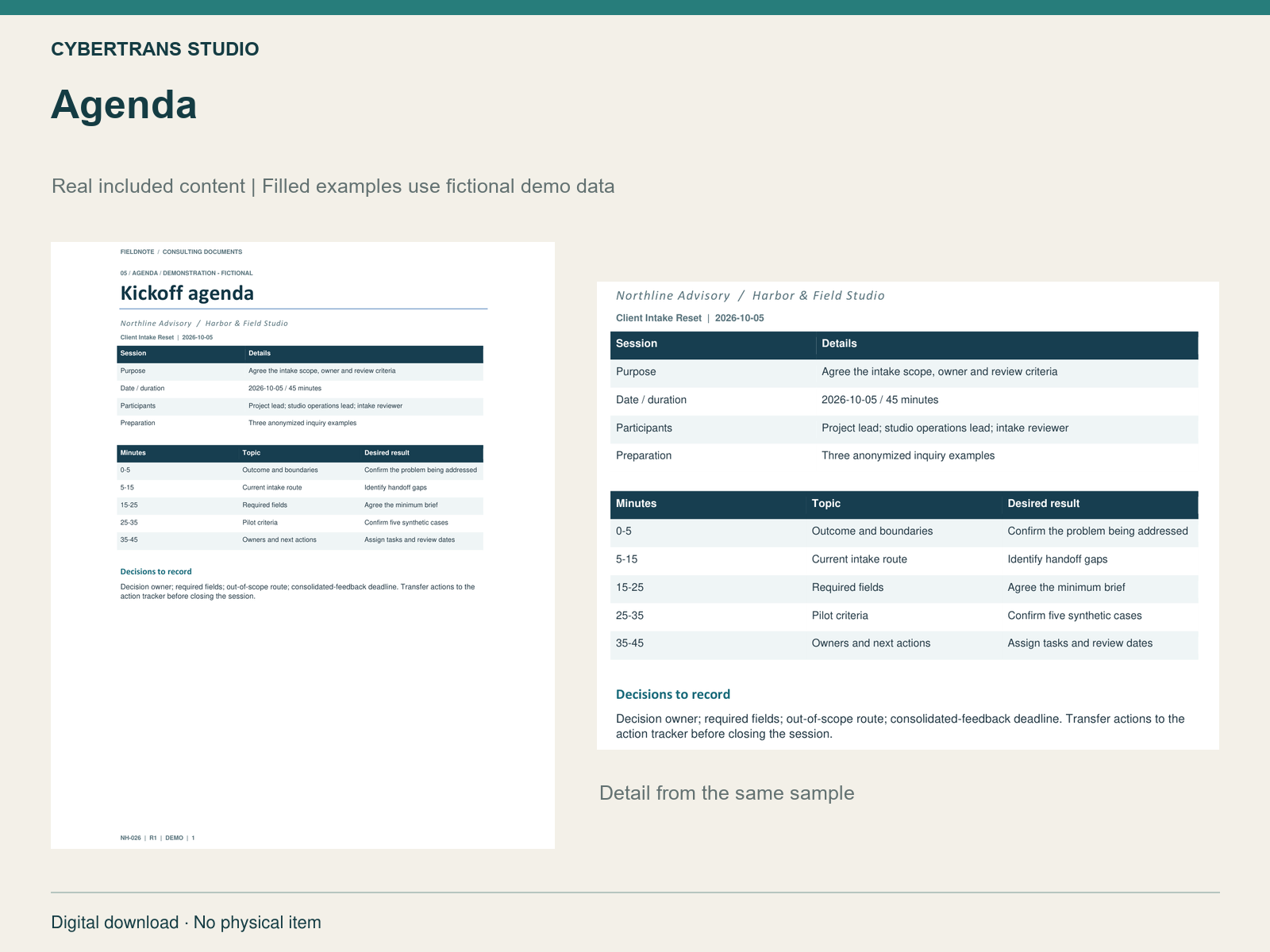Click 'Agree the minimum brief' in left page preview
This screenshot has width=1270, height=952.
(401, 505)
